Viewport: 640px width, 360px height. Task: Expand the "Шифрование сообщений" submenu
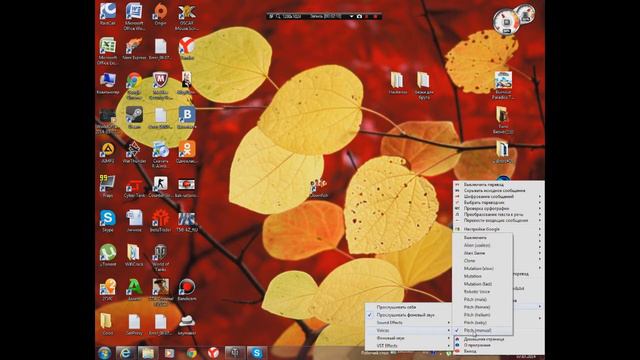[499, 196]
